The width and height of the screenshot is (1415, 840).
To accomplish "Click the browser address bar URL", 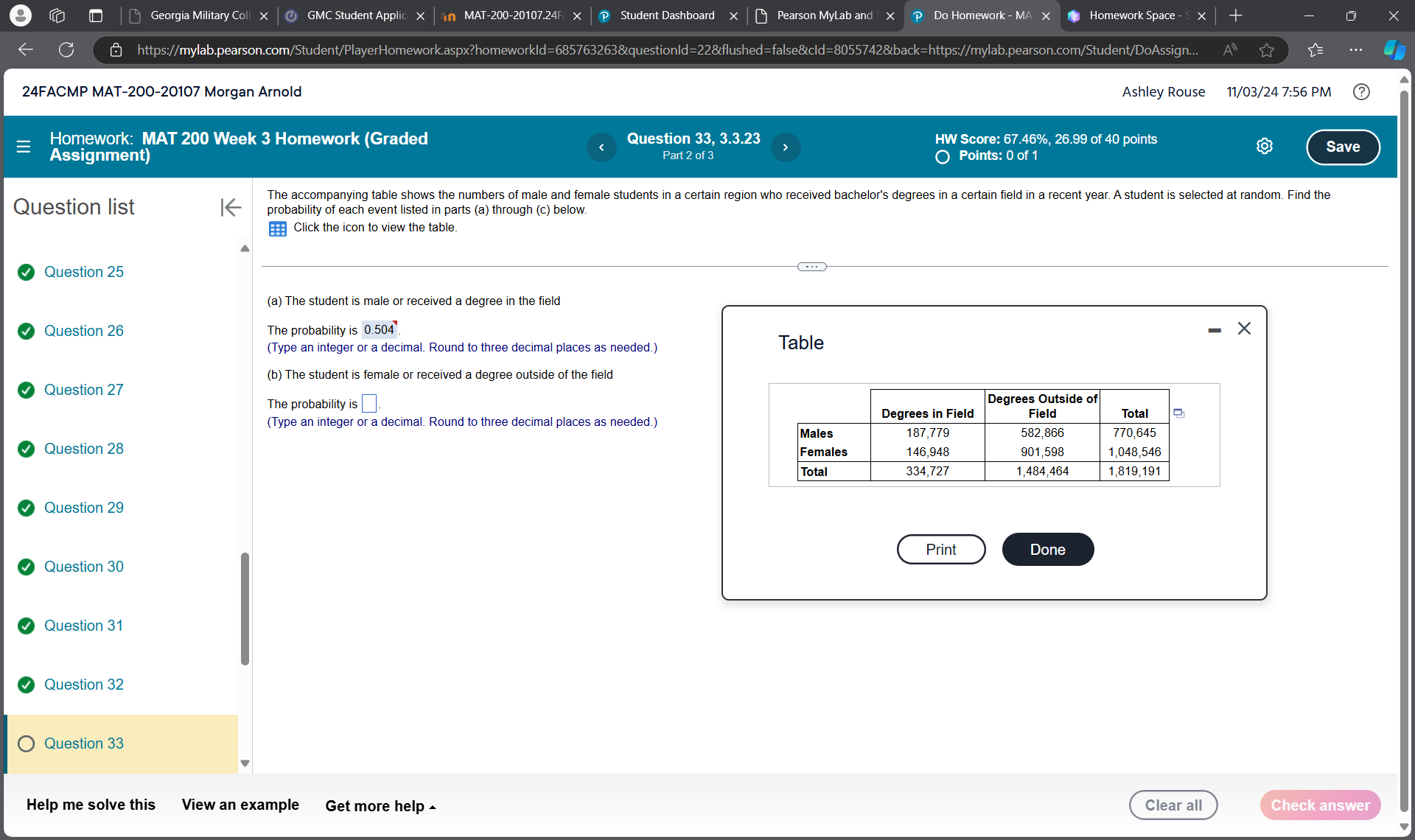I will point(667,50).
